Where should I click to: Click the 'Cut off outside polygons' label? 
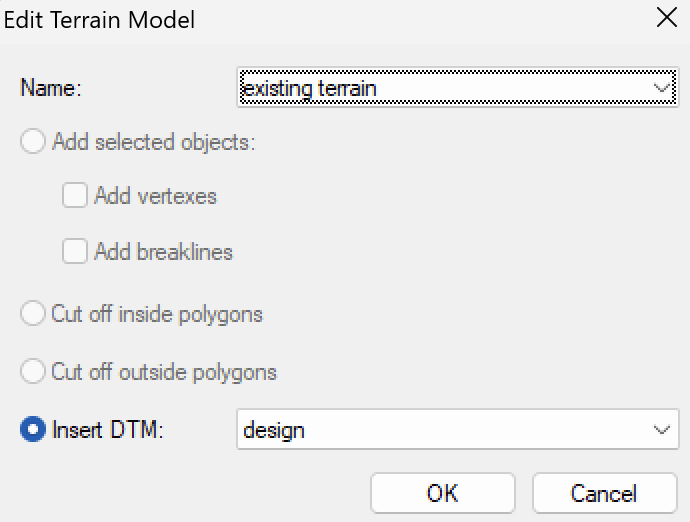(x=164, y=372)
